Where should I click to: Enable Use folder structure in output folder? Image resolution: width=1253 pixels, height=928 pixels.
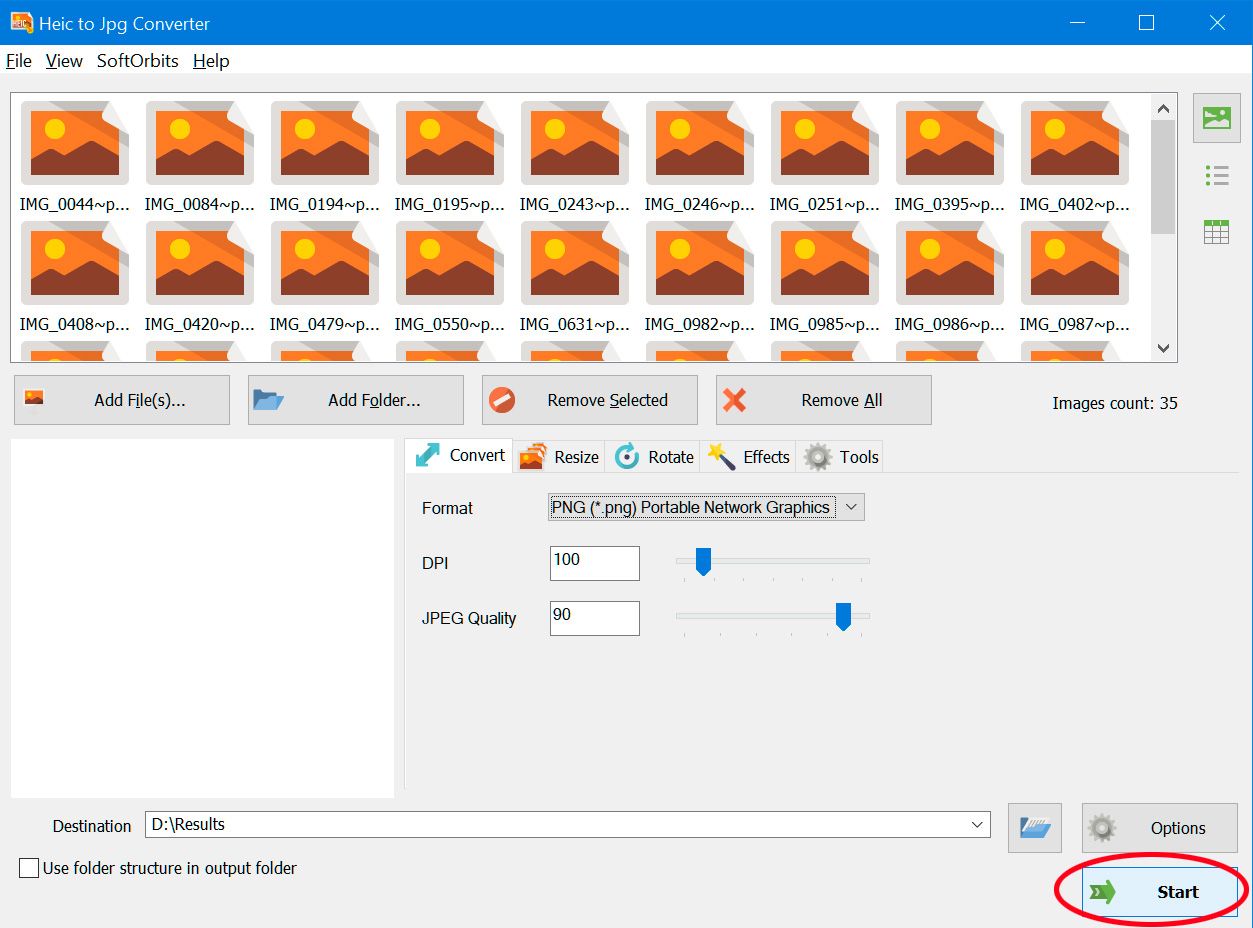[x=29, y=868]
